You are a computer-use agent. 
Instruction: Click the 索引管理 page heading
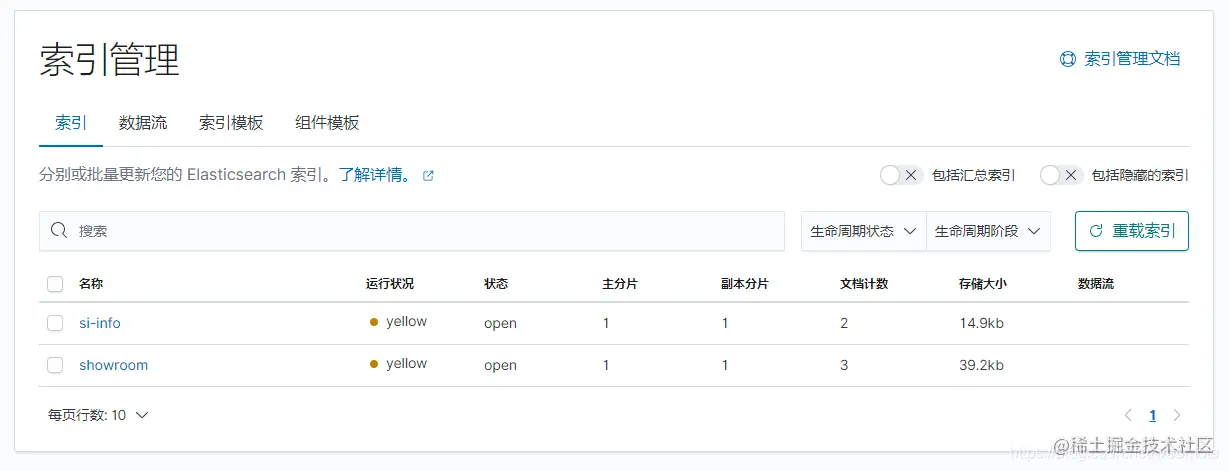tap(110, 60)
